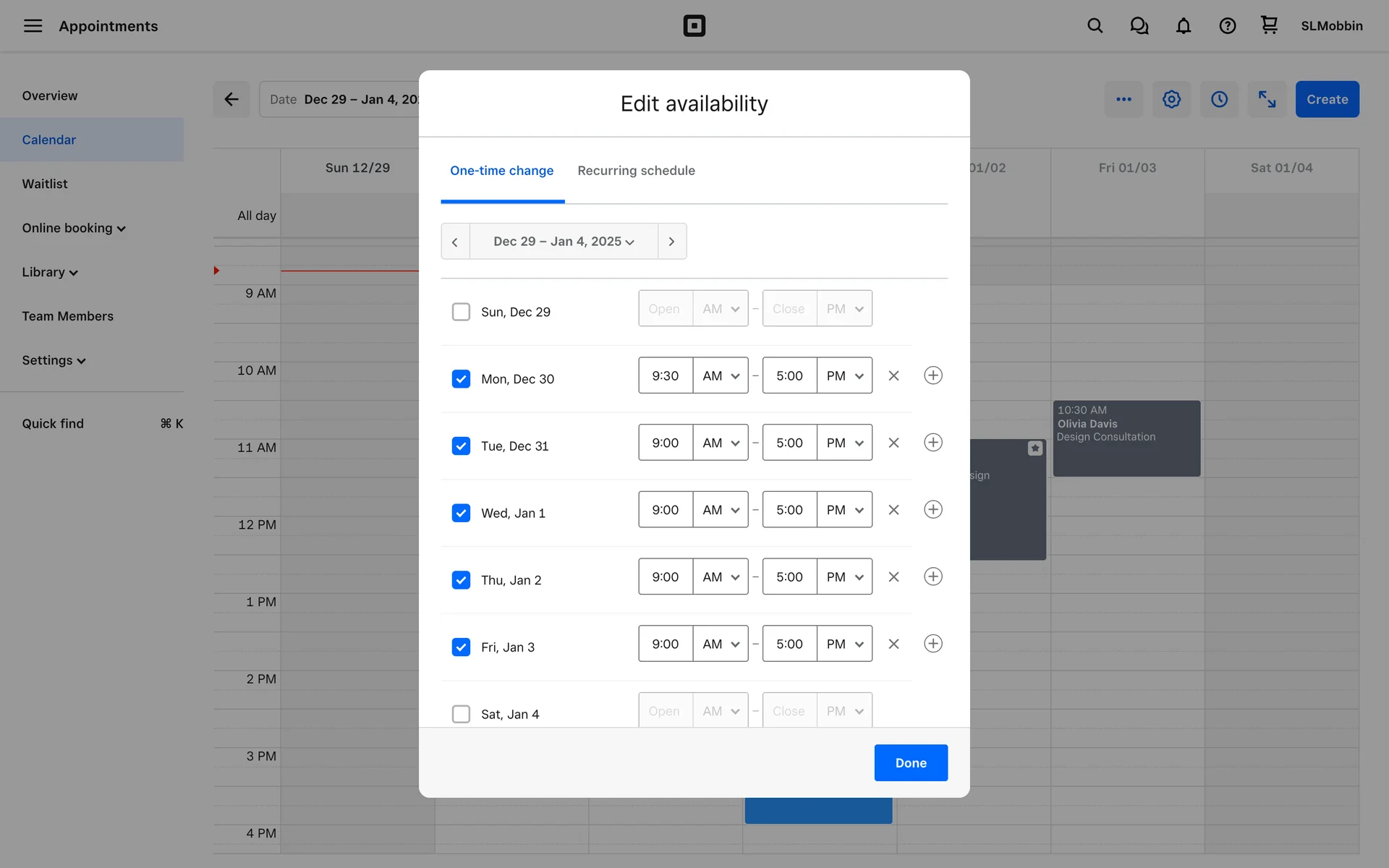Open the shopping cart icon
This screenshot has height=868, width=1389.
(1269, 25)
